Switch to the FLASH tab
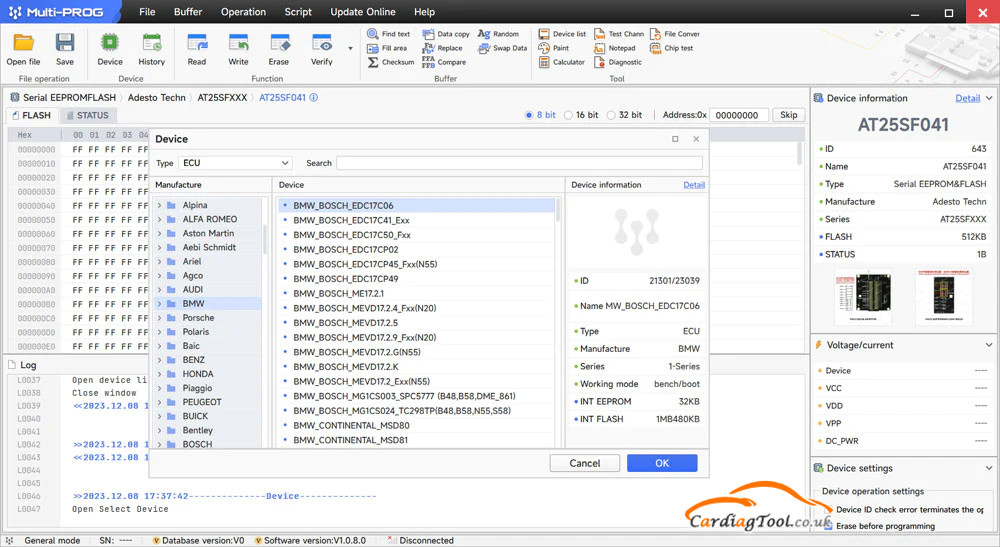The height and width of the screenshot is (547, 1000). point(32,115)
